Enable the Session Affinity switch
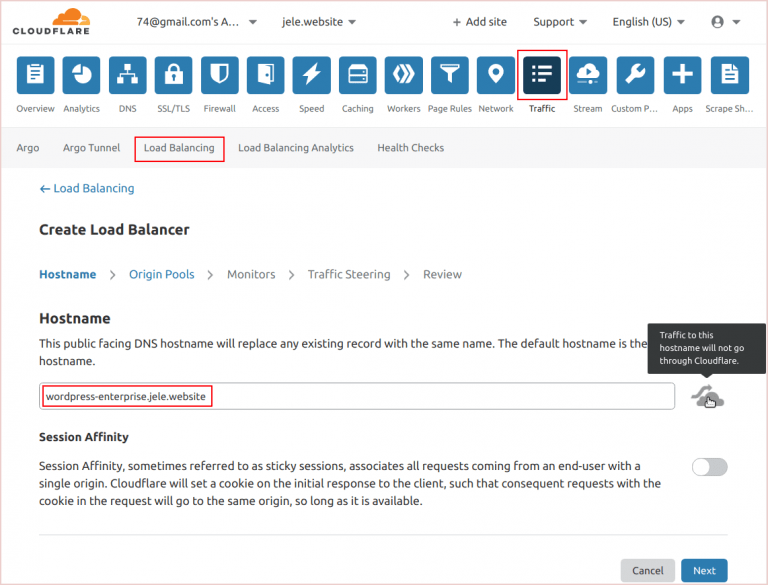768x585 pixels. pyautogui.click(x=709, y=467)
